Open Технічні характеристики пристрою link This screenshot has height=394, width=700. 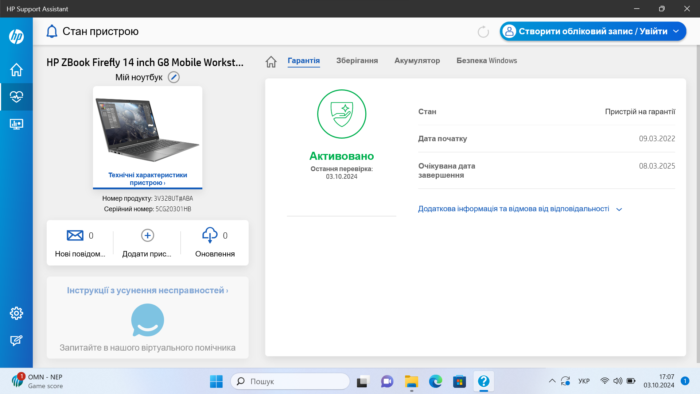[147, 178]
